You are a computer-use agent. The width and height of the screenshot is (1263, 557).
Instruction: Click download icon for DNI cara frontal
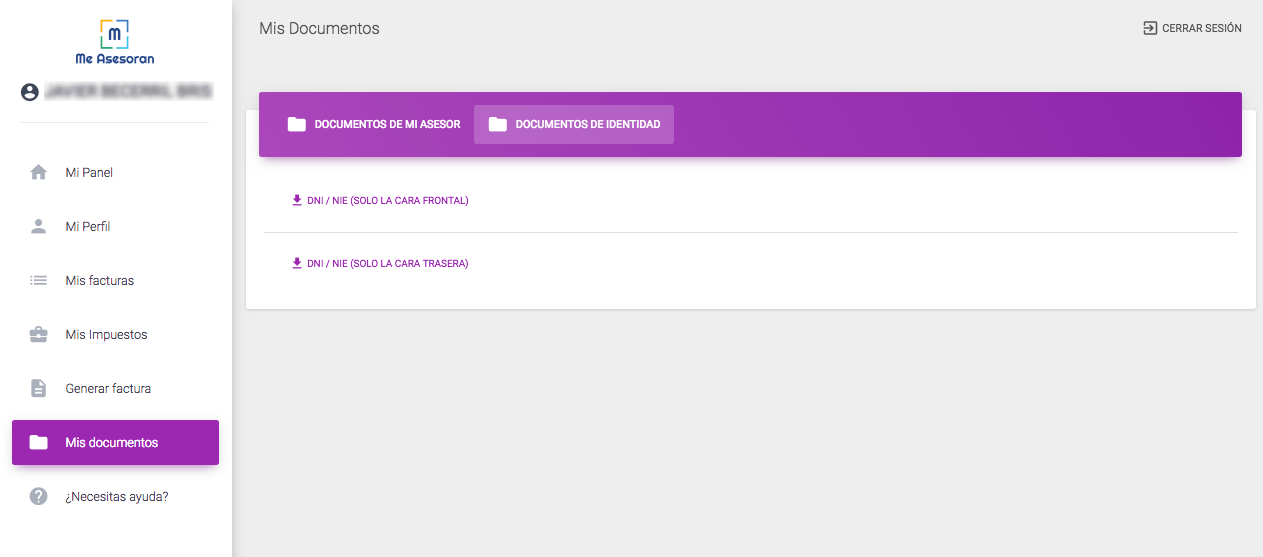point(297,200)
